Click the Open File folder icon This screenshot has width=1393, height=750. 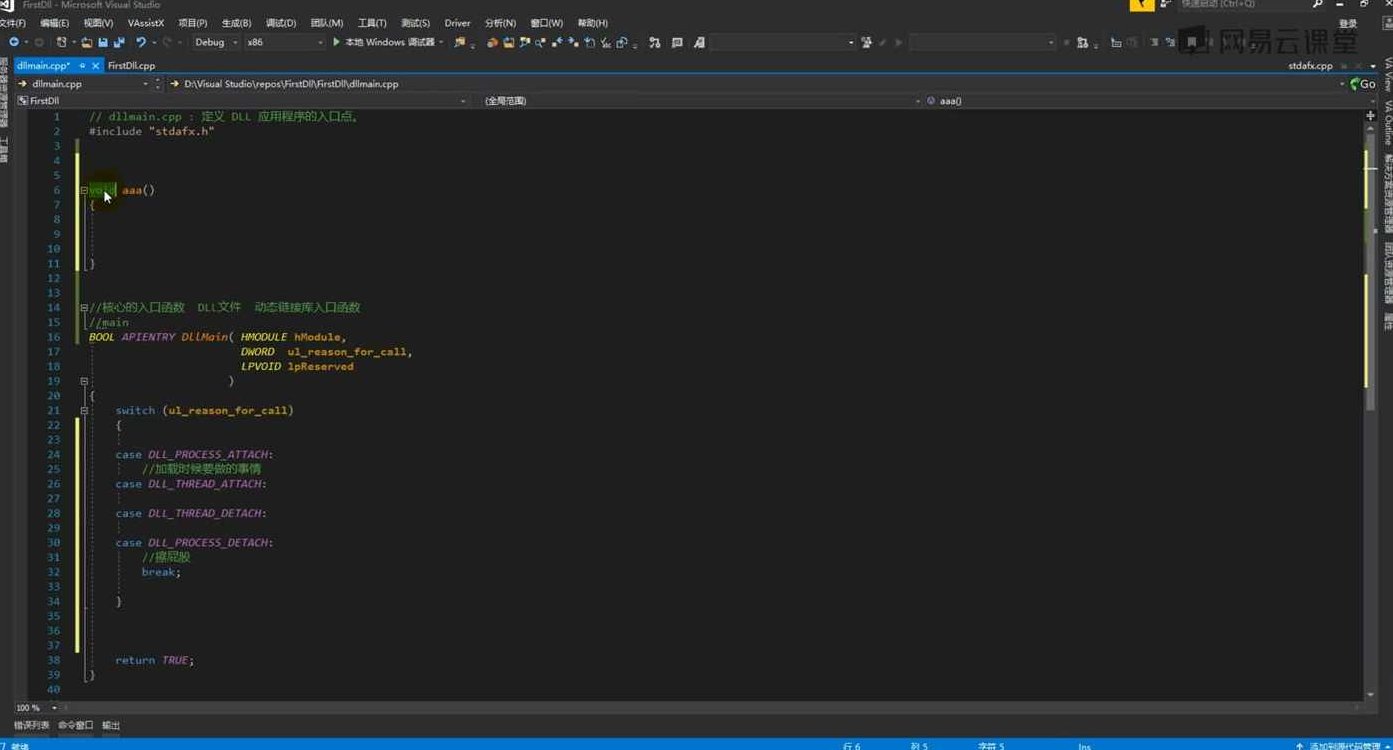[87, 43]
